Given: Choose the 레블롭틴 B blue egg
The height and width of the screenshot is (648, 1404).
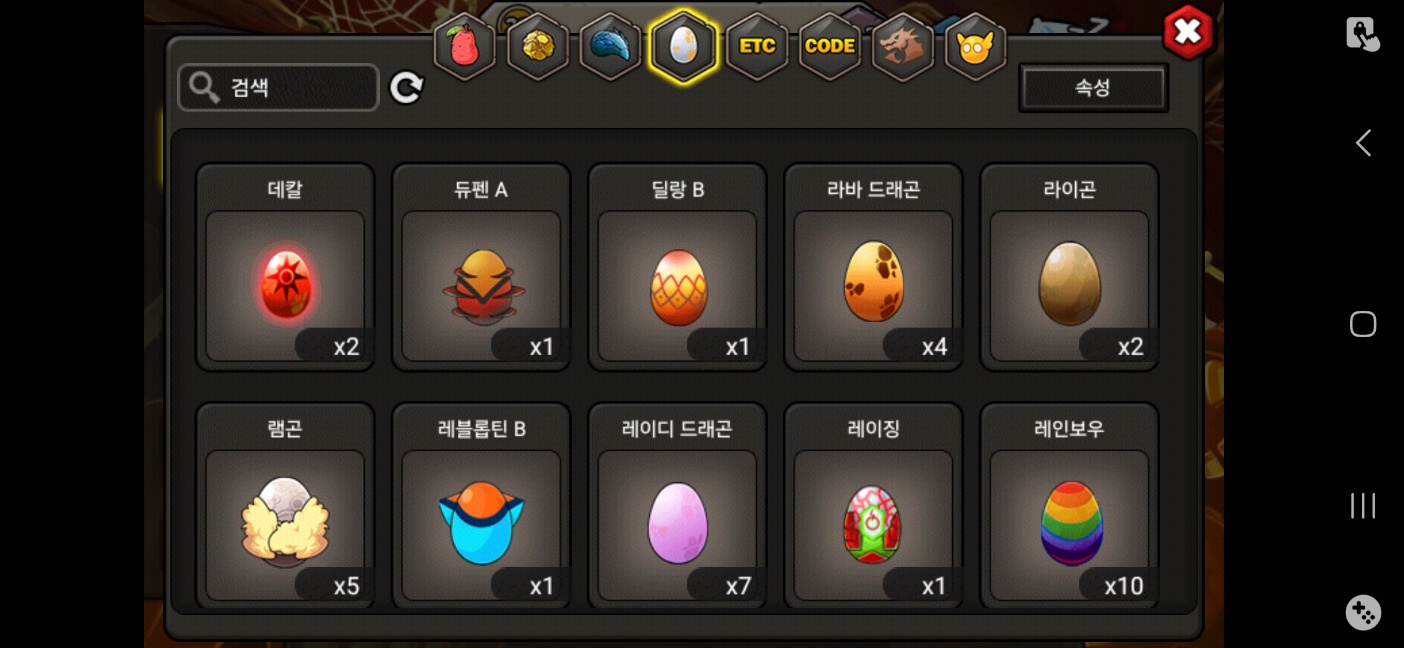Looking at the screenshot, I should [481, 505].
